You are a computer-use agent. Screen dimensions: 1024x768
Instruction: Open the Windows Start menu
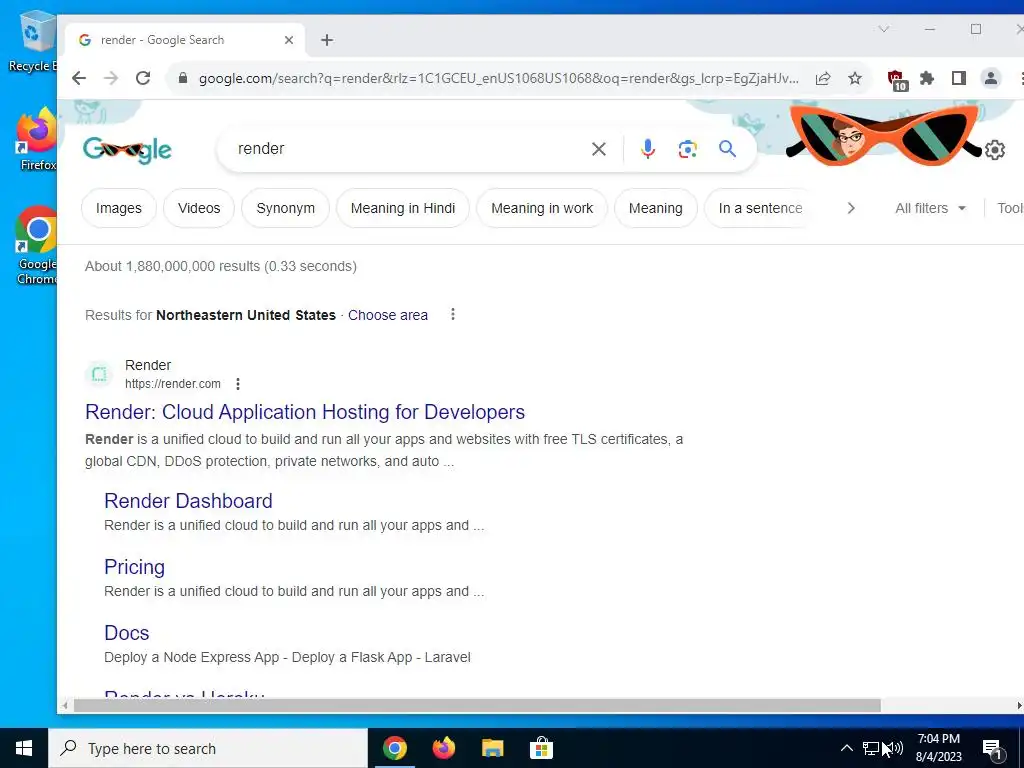tap(24, 748)
